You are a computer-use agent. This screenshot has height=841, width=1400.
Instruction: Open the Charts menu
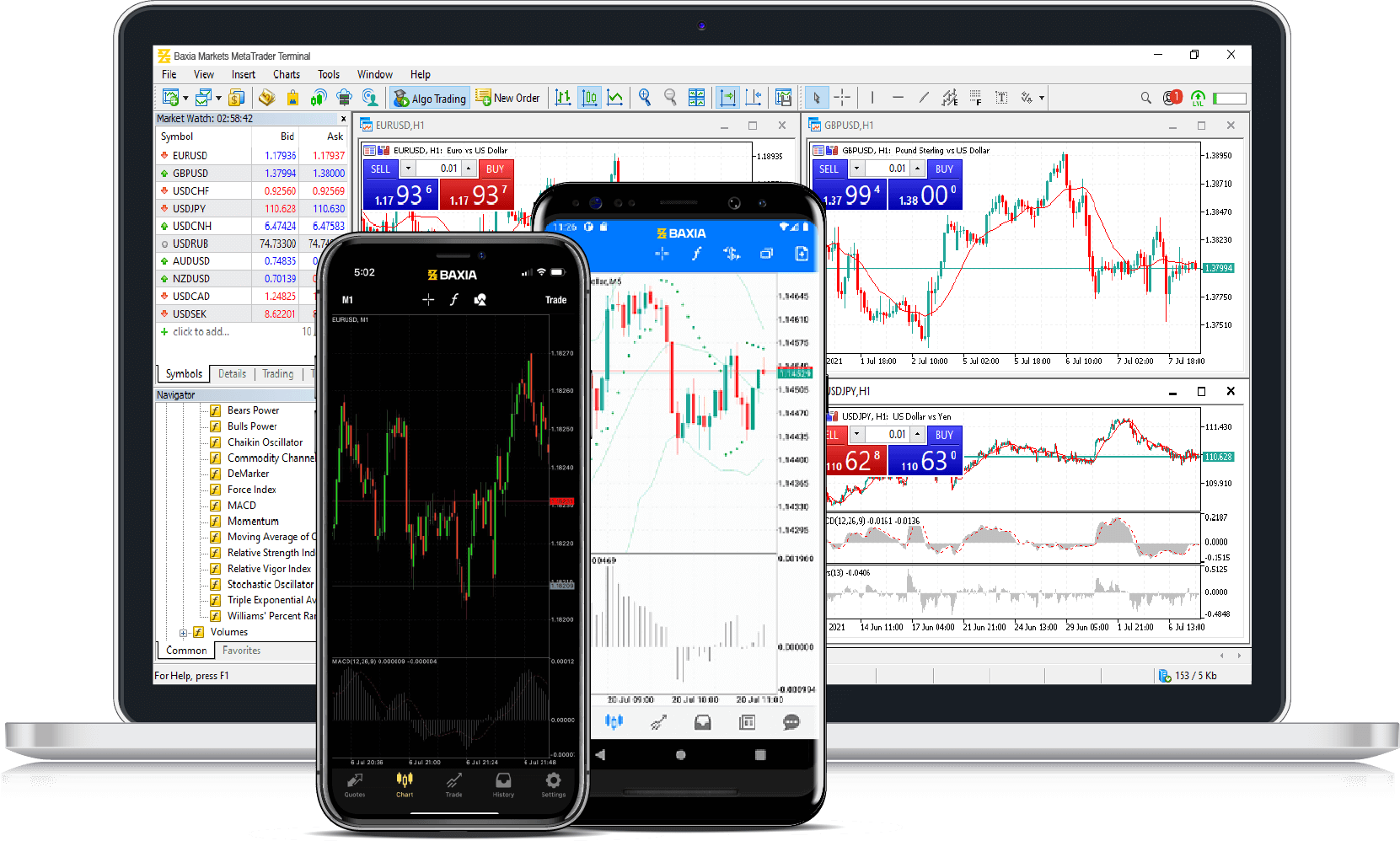click(287, 74)
